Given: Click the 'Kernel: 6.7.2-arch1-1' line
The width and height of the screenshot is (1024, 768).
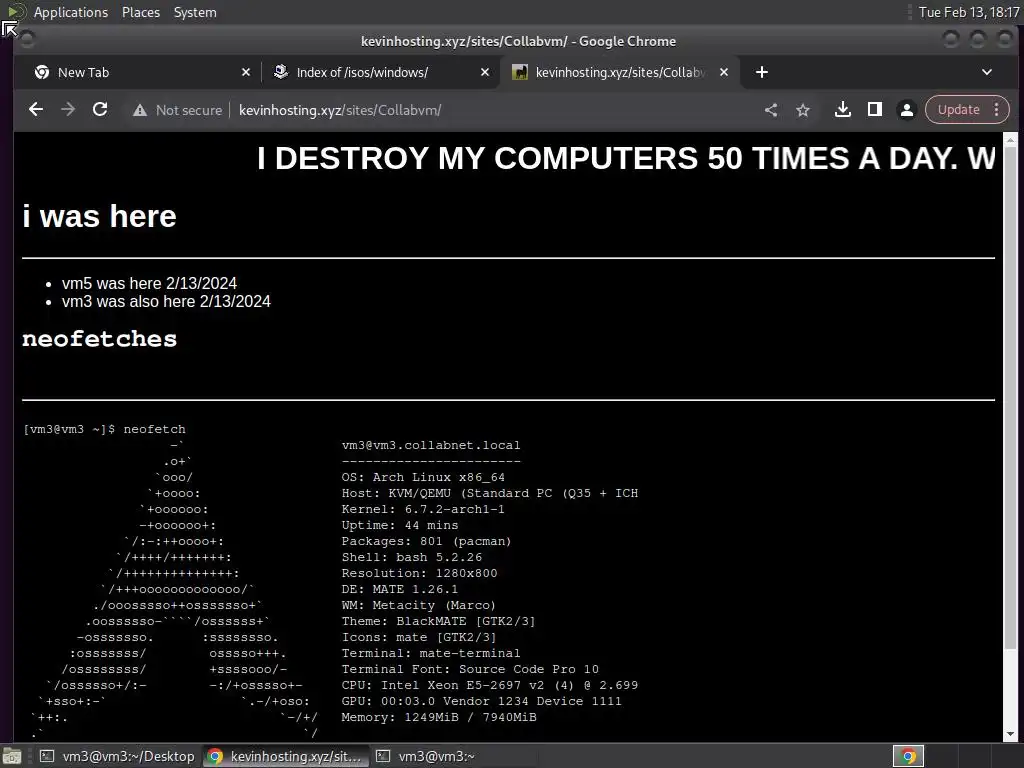Looking at the screenshot, I should pos(423,509).
